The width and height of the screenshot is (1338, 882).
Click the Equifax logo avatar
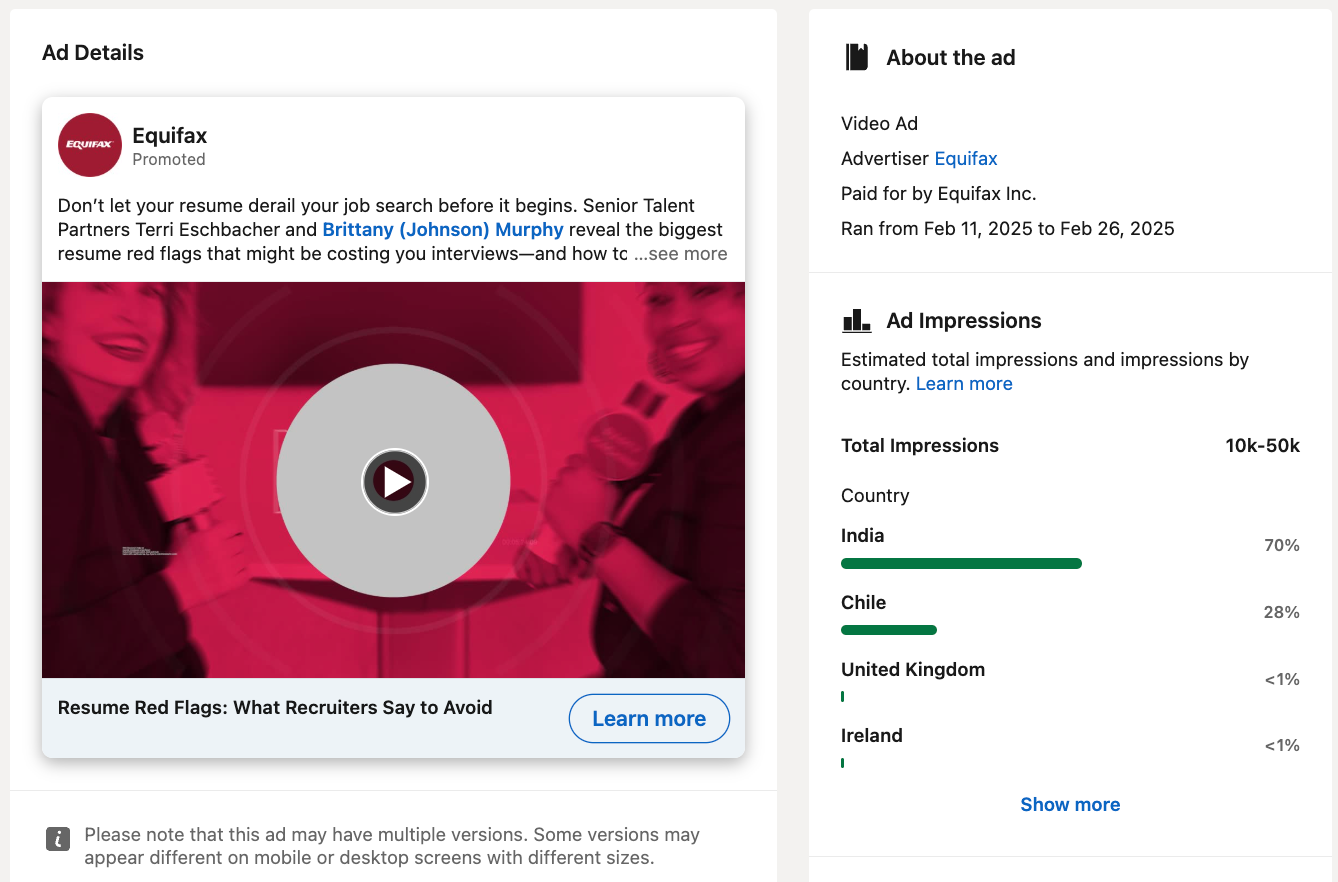click(x=90, y=145)
